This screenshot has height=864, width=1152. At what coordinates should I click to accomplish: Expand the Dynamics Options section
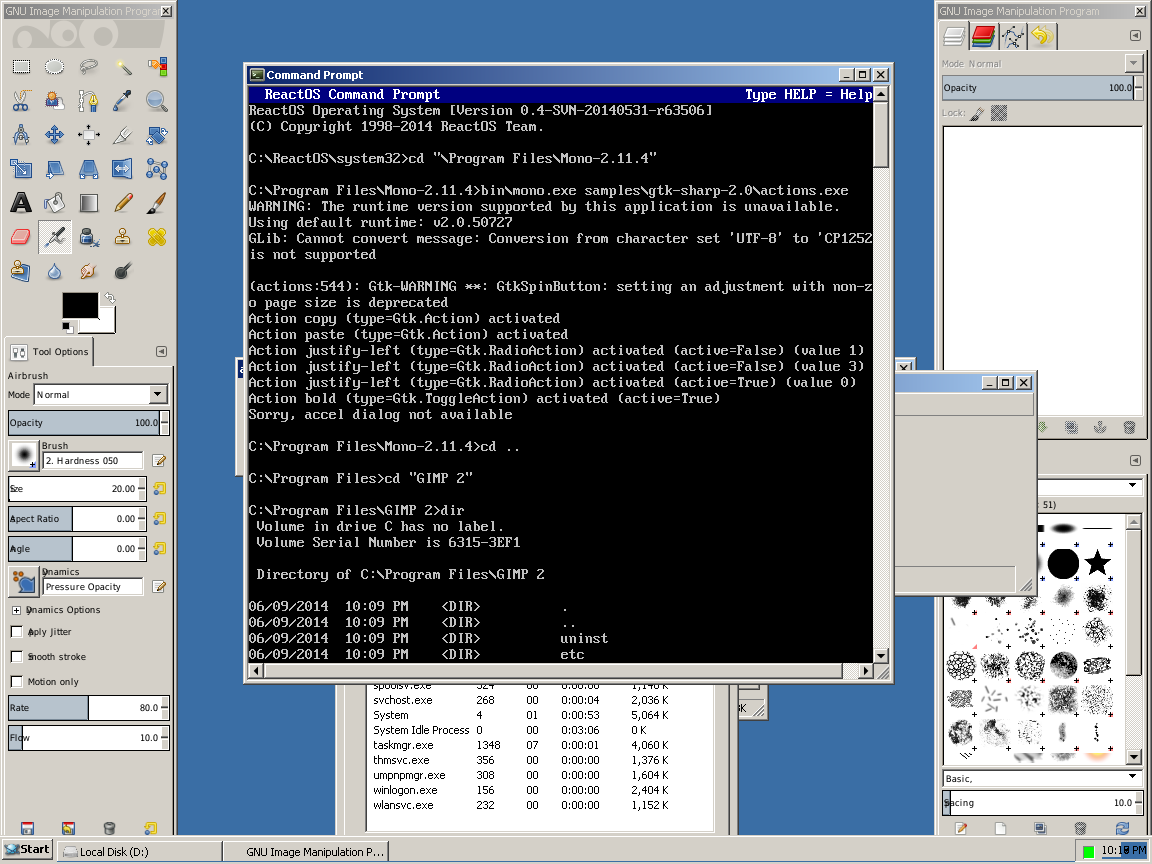coord(16,610)
